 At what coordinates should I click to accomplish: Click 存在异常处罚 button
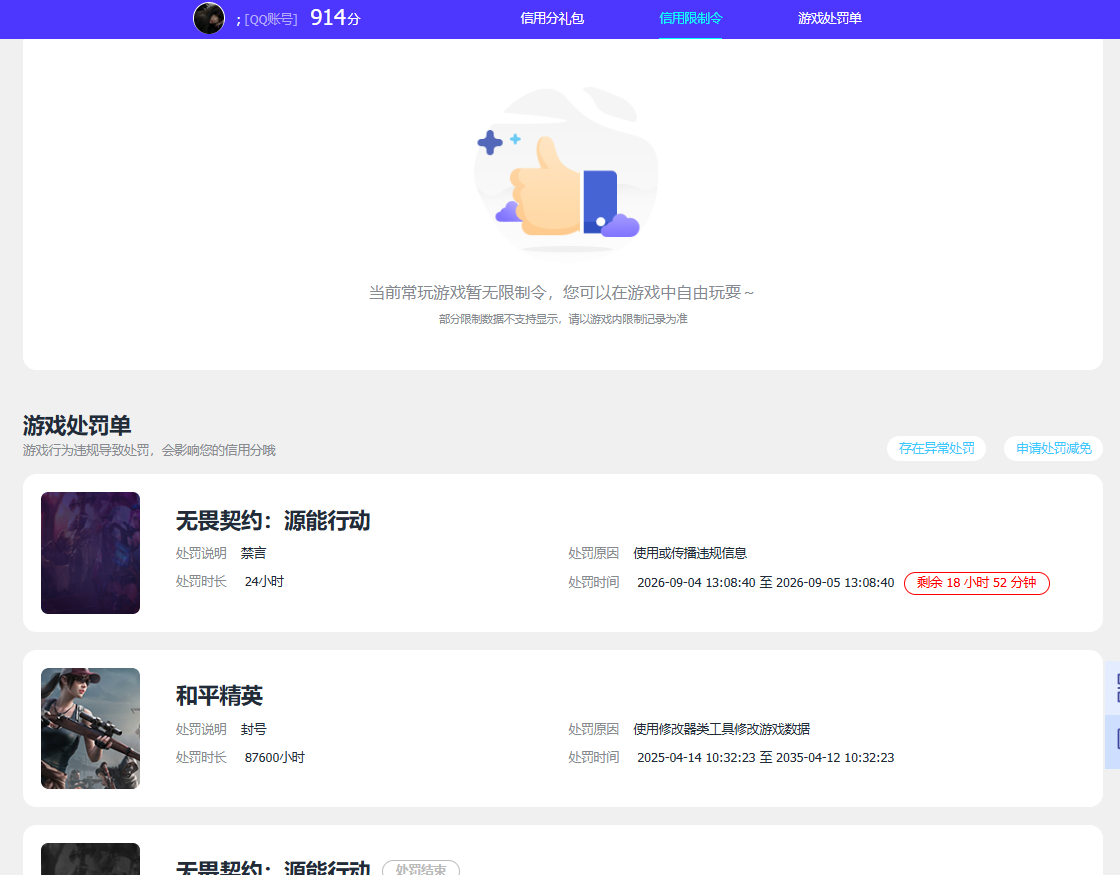click(936, 449)
